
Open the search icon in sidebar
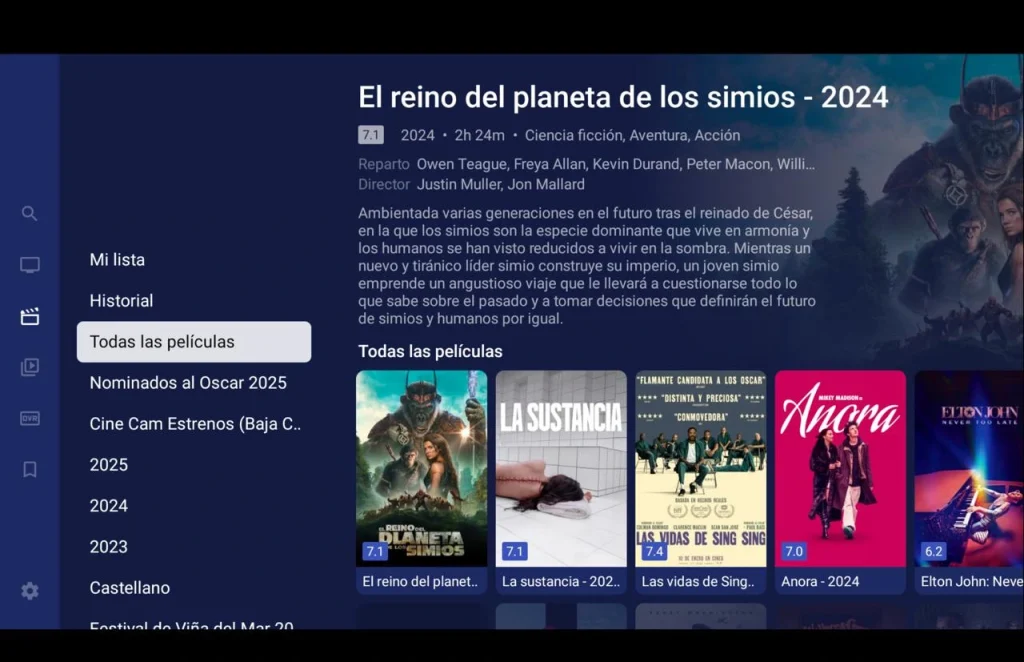29,213
